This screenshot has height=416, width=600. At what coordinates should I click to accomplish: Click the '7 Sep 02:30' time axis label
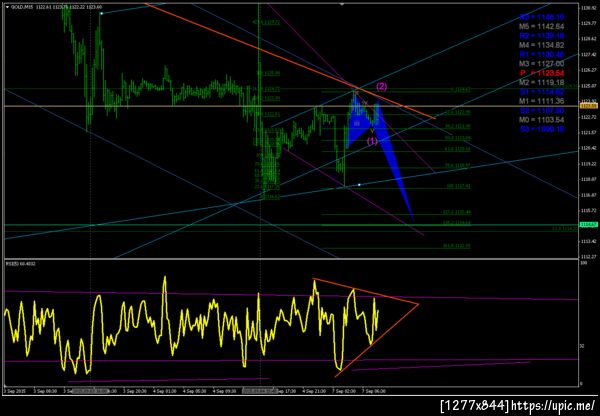345,391
